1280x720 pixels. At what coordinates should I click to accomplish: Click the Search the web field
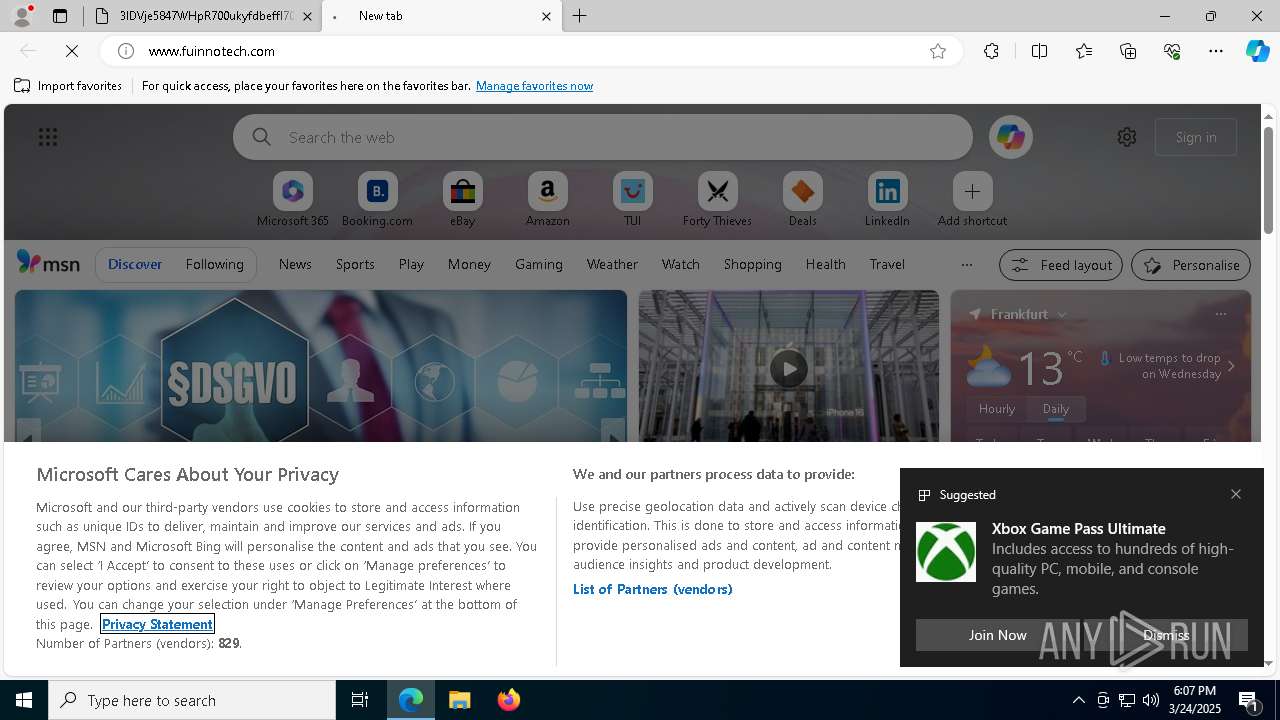click(x=603, y=137)
